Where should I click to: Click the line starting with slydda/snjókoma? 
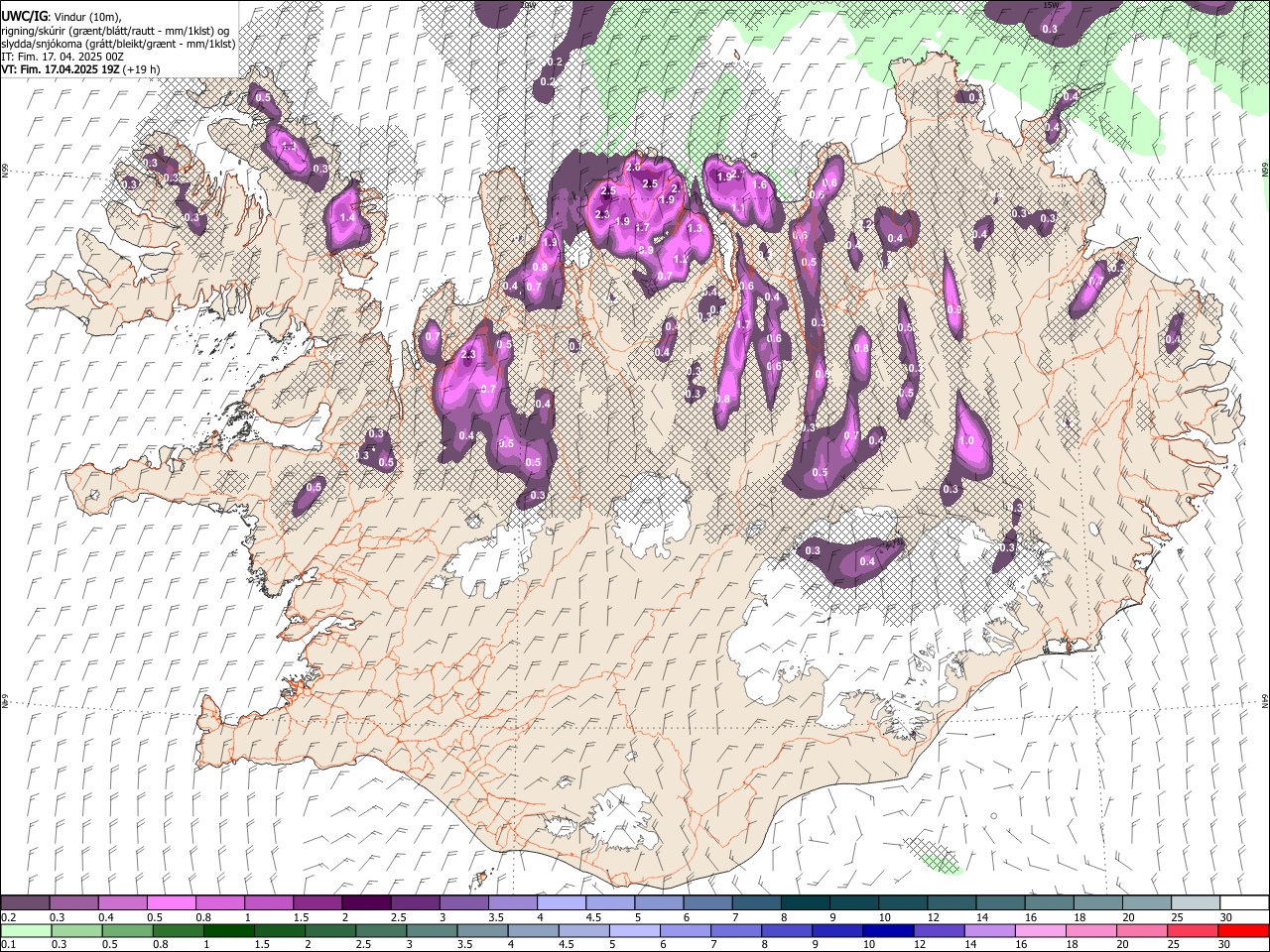[x=118, y=44]
